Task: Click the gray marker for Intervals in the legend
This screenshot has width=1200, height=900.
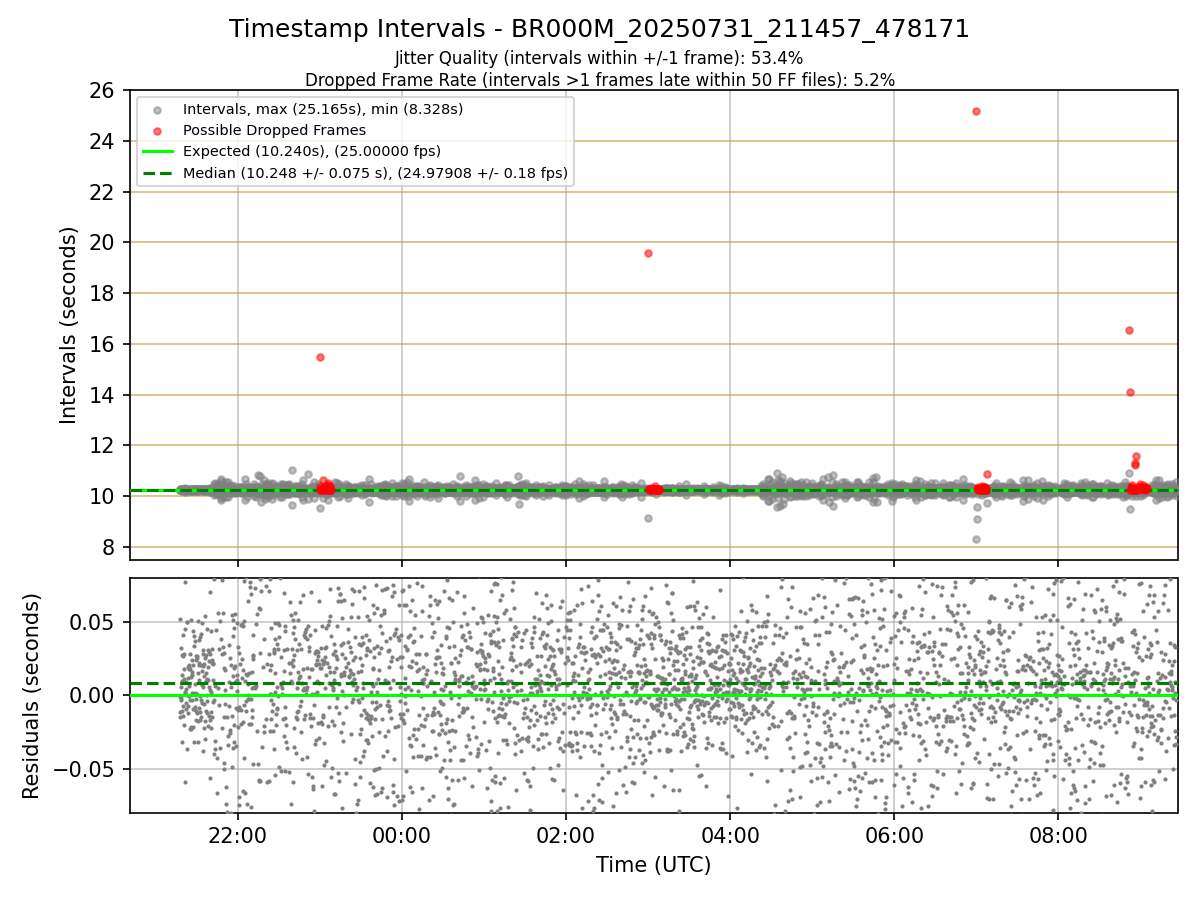Action: [158, 109]
